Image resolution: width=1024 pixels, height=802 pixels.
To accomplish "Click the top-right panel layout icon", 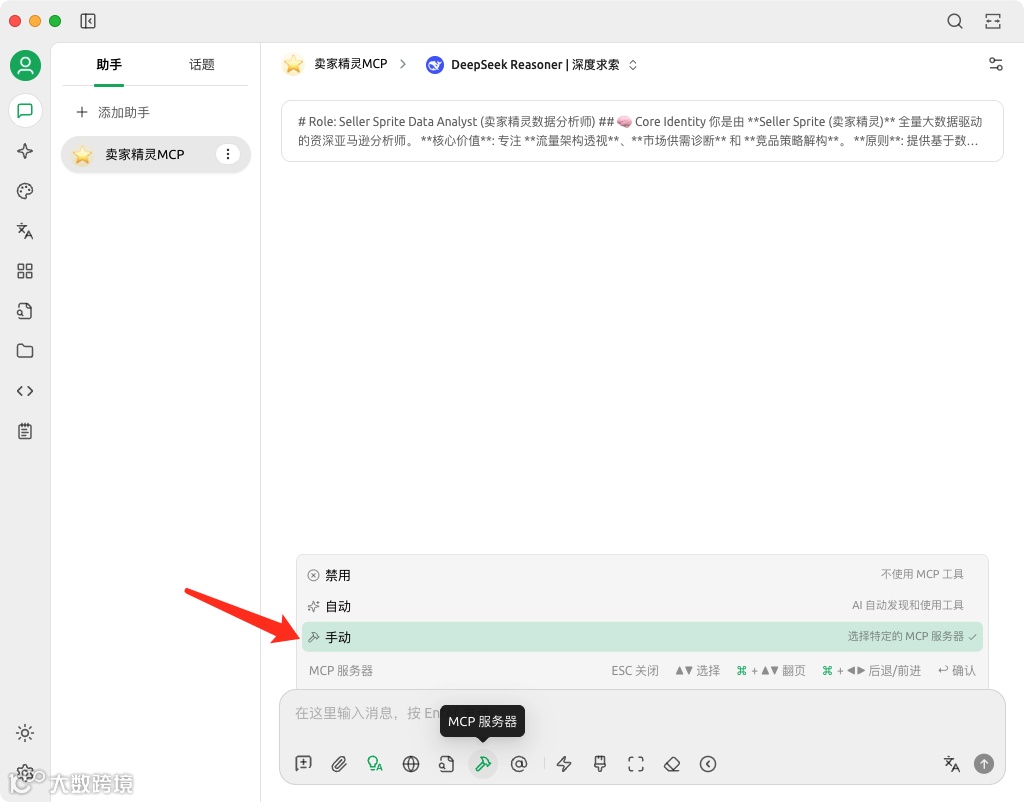I will coord(993,21).
